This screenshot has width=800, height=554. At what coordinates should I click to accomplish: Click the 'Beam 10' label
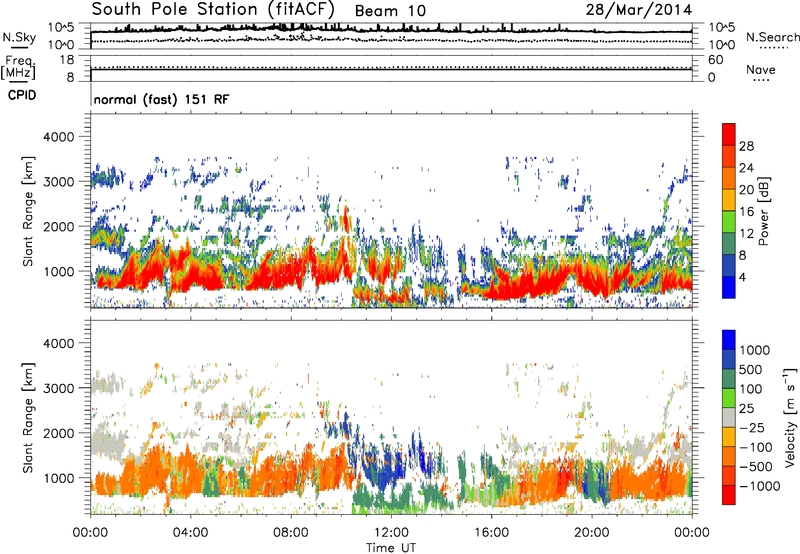pos(390,11)
